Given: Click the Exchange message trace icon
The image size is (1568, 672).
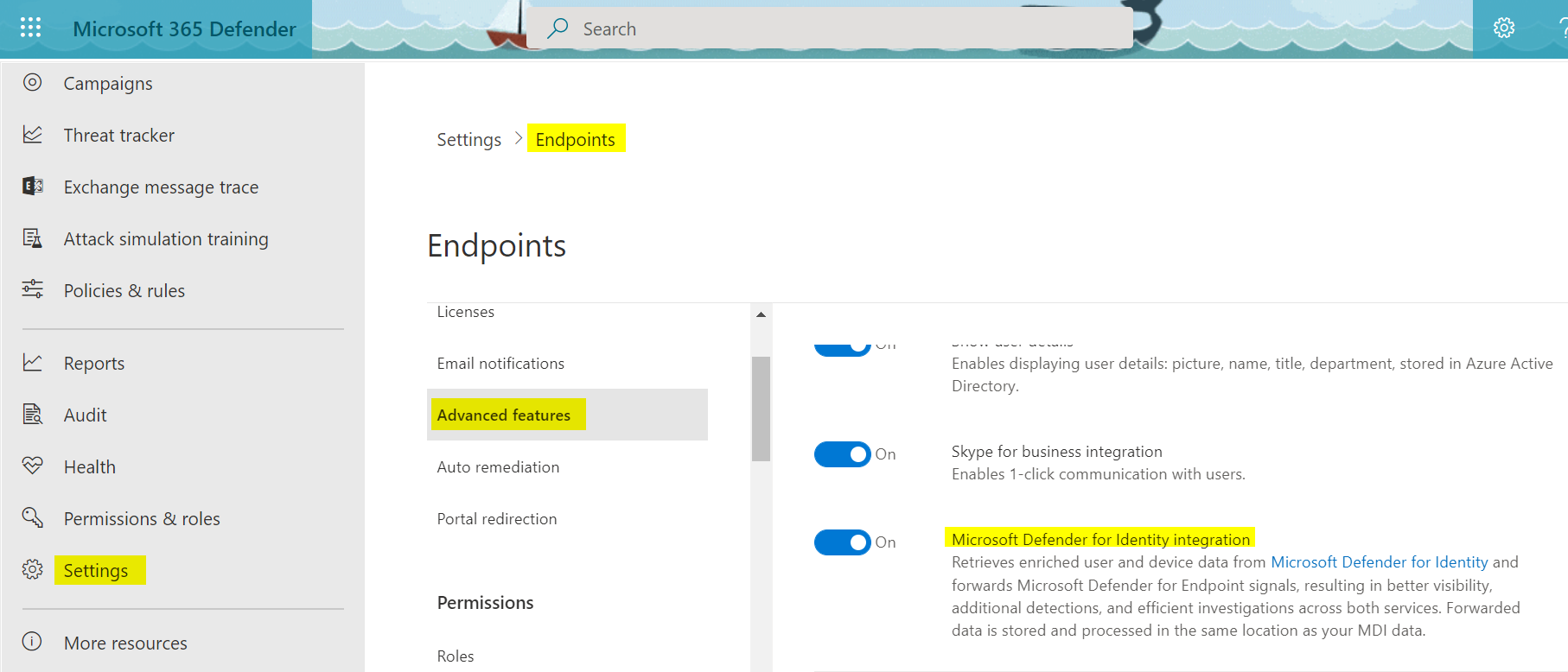Looking at the screenshot, I should [32, 187].
